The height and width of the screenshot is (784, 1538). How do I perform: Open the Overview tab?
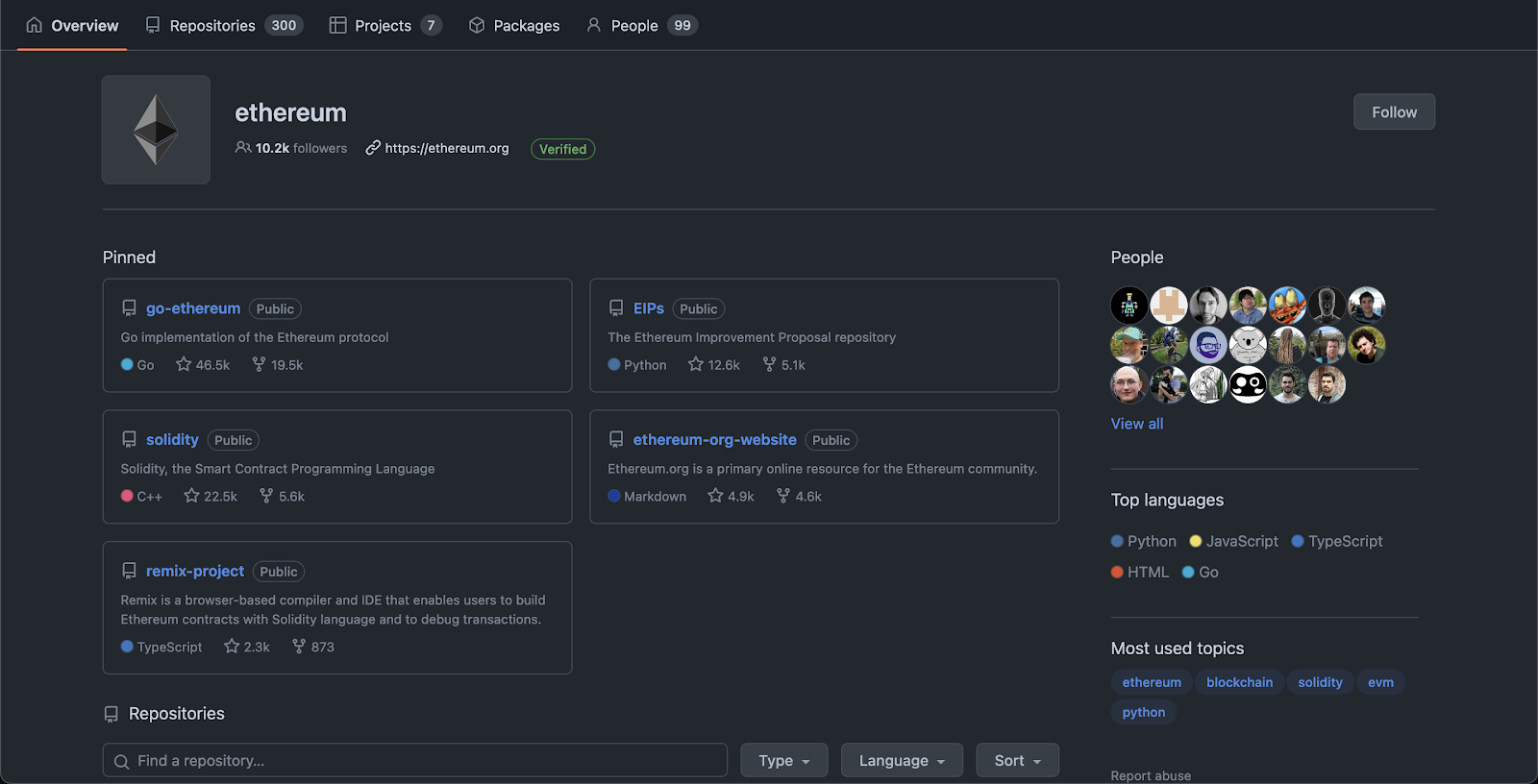pyautogui.click(x=72, y=26)
